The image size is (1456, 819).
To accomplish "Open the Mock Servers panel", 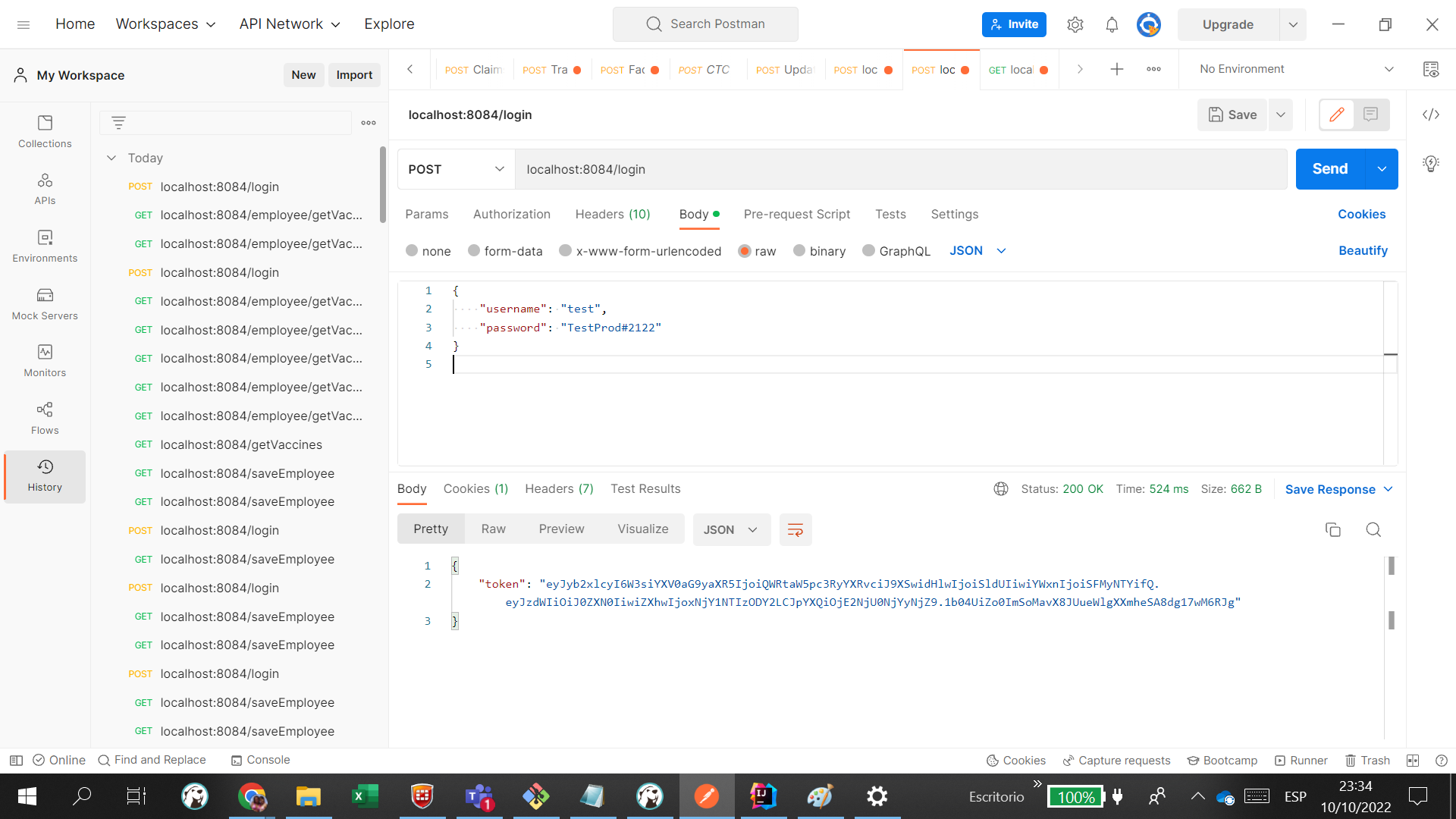I will click(x=44, y=303).
